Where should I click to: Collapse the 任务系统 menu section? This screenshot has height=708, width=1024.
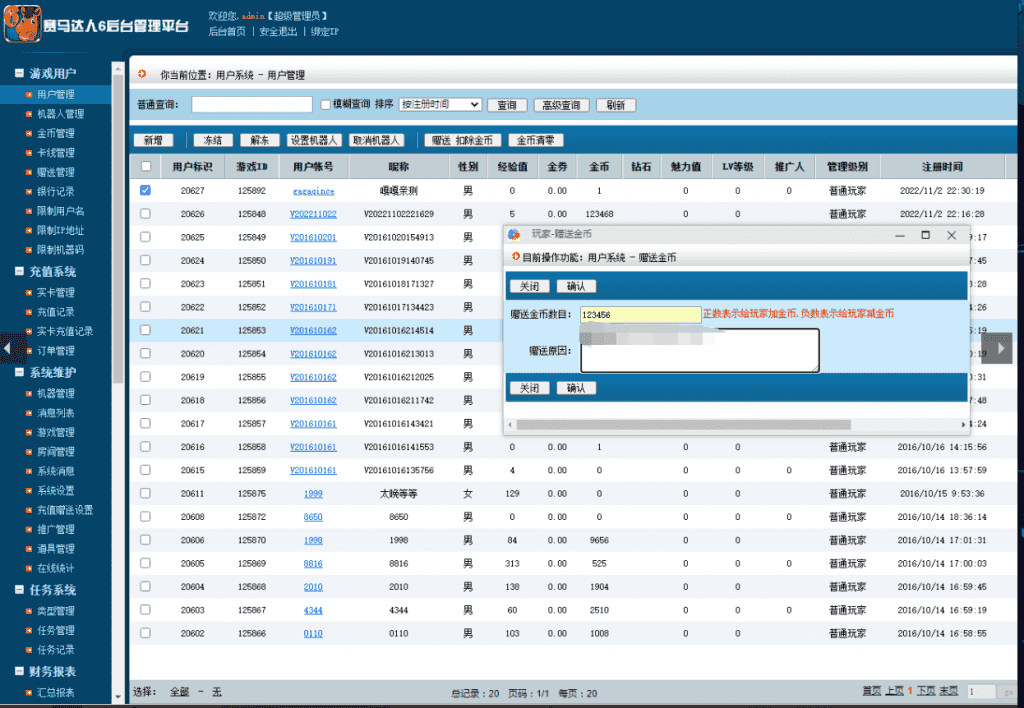[19, 590]
